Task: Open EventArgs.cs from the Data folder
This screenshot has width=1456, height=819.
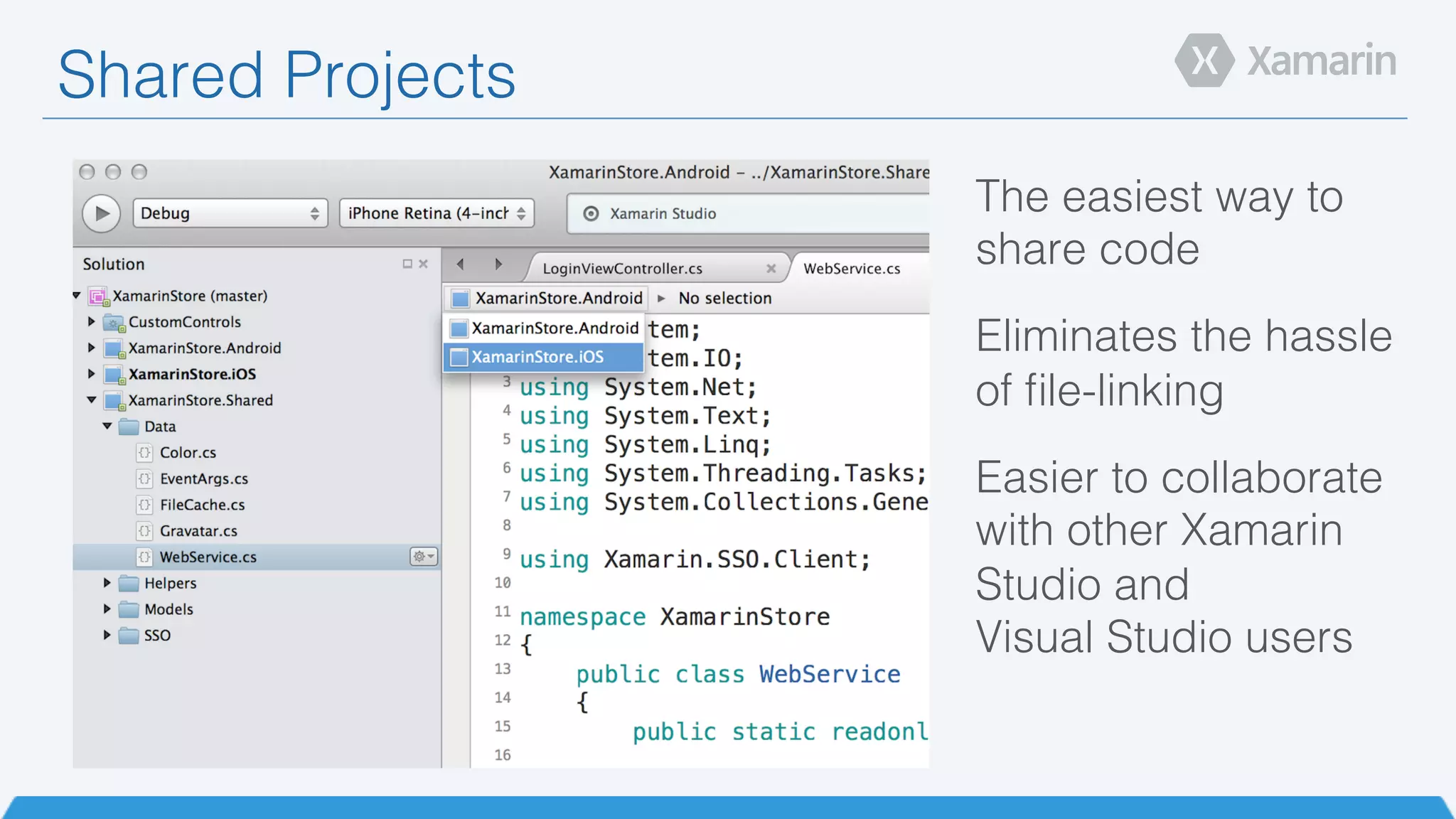Action: point(204,479)
